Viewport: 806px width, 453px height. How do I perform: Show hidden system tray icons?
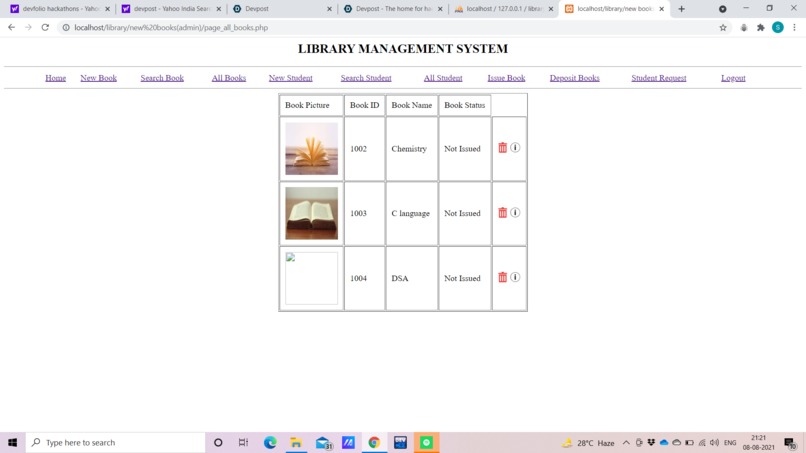pyautogui.click(x=626, y=443)
